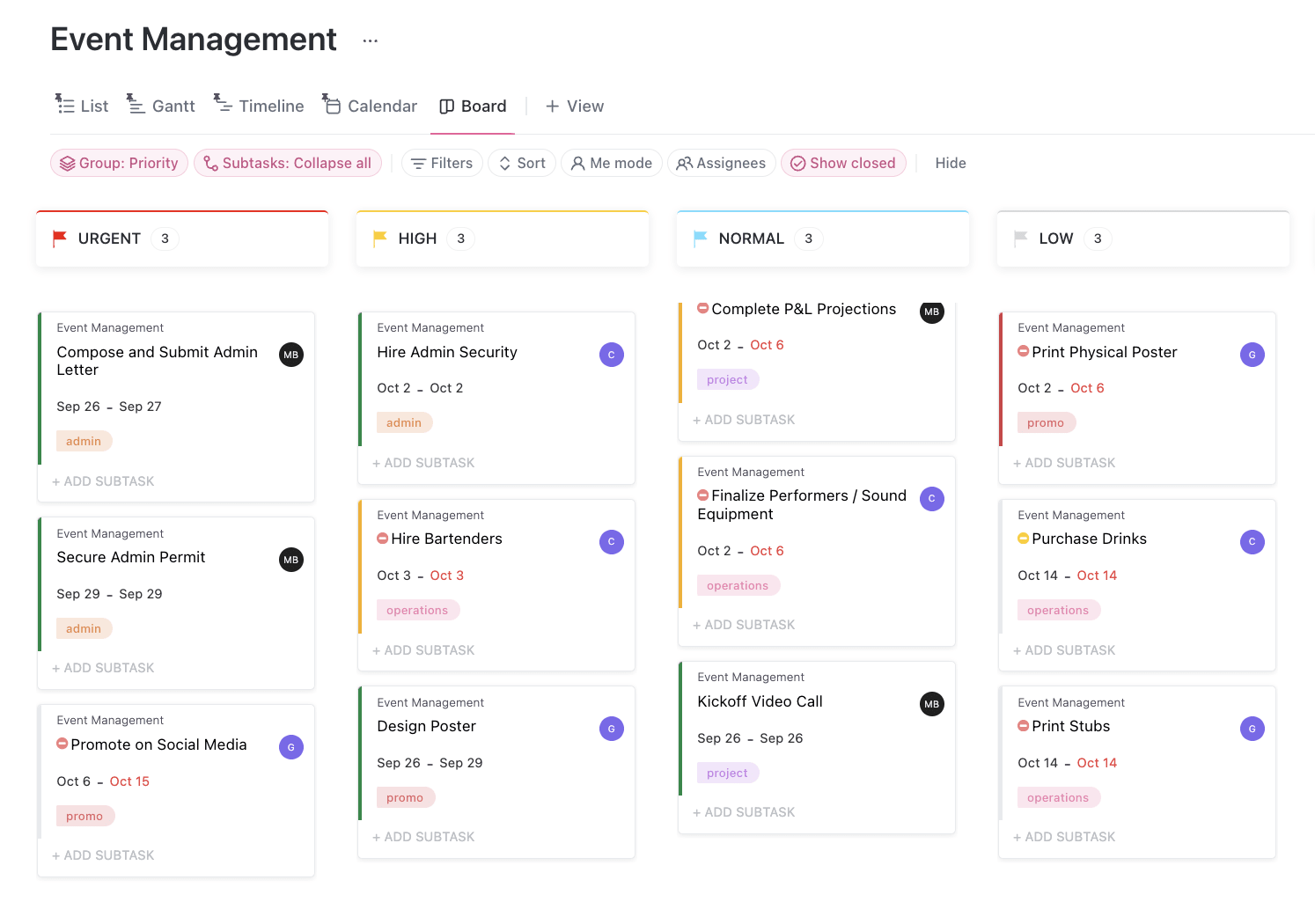Click admin tag on Compose and Submit Admin Letter

[84, 441]
